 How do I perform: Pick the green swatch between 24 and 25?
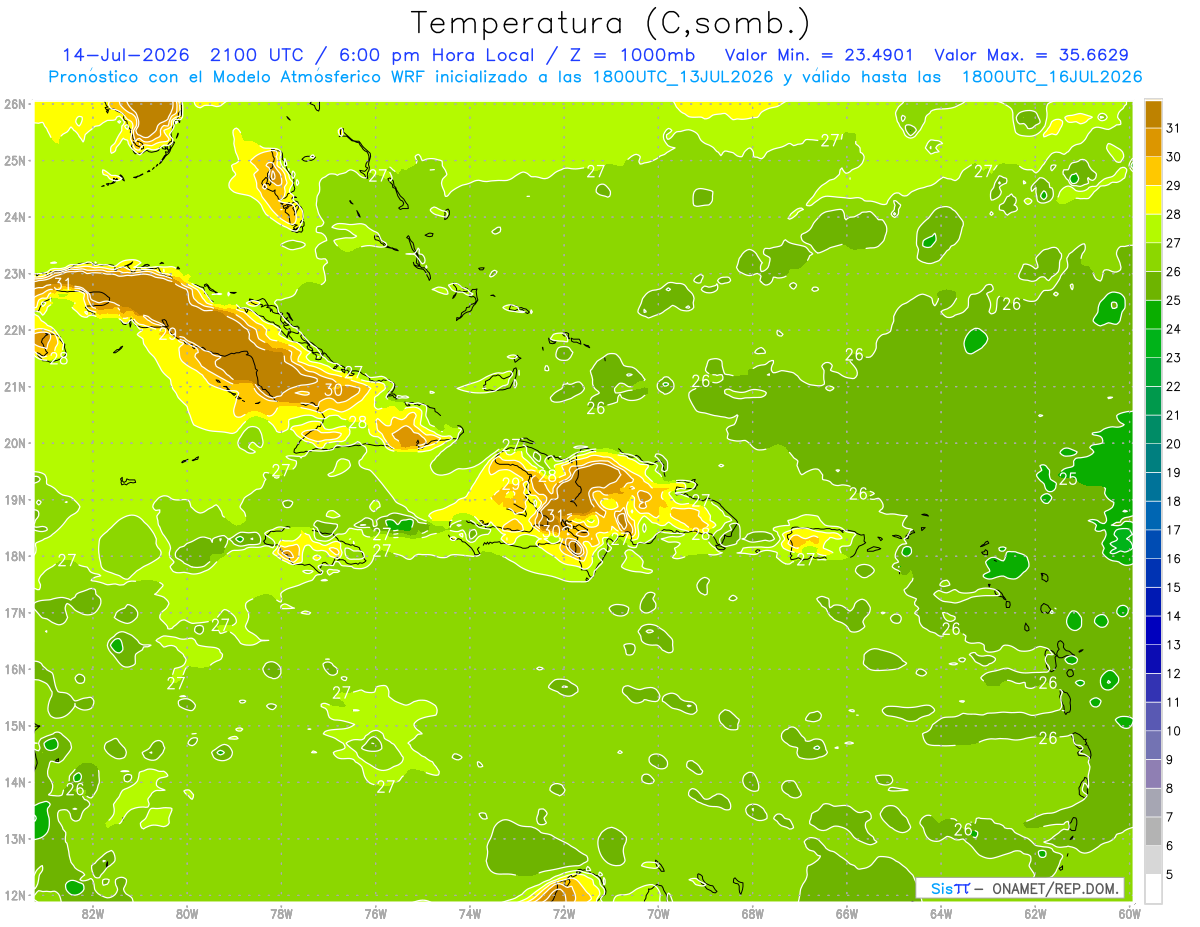tap(1153, 315)
